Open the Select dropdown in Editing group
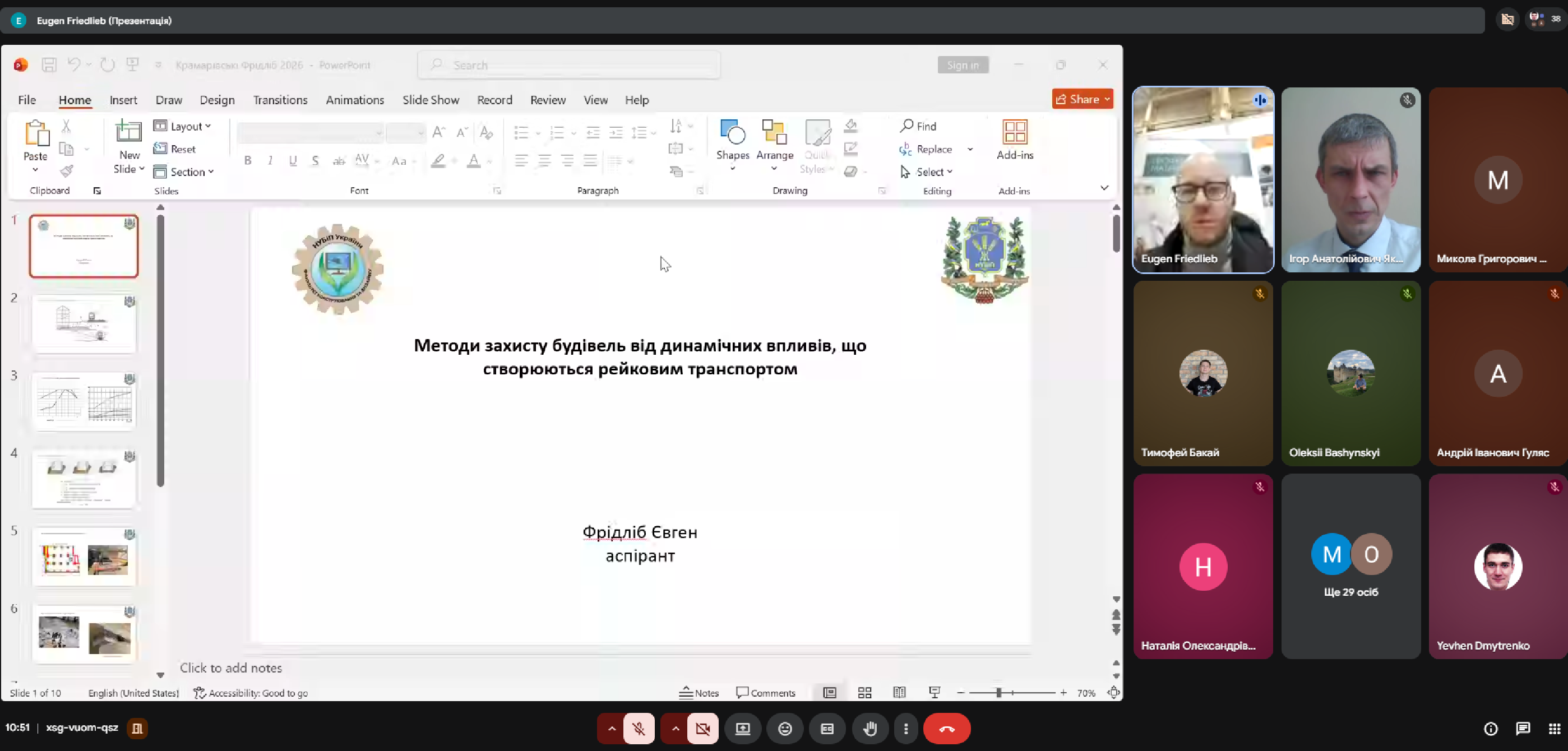 point(932,172)
